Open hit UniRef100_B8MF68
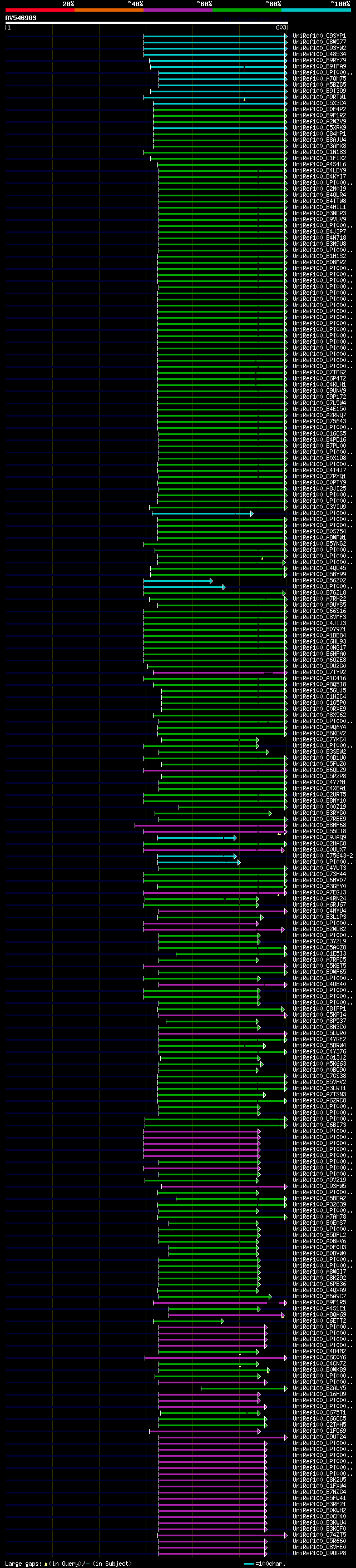Image resolution: width=356 pixels, height=1568 pixels. point(319,825)
